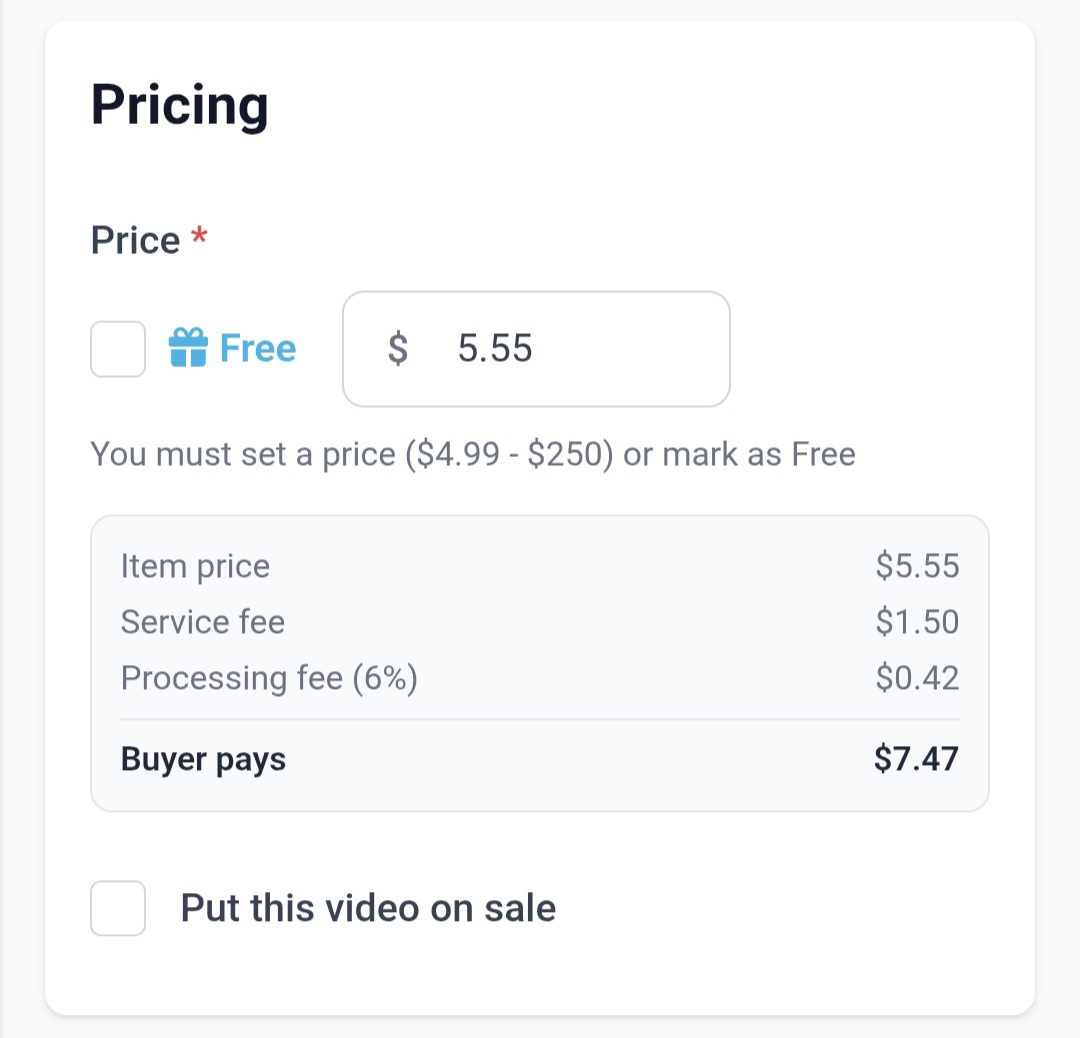Click the divider line above Buyer pays
The width and height of the screenshot is (1080, 1038).
[540, 719]
